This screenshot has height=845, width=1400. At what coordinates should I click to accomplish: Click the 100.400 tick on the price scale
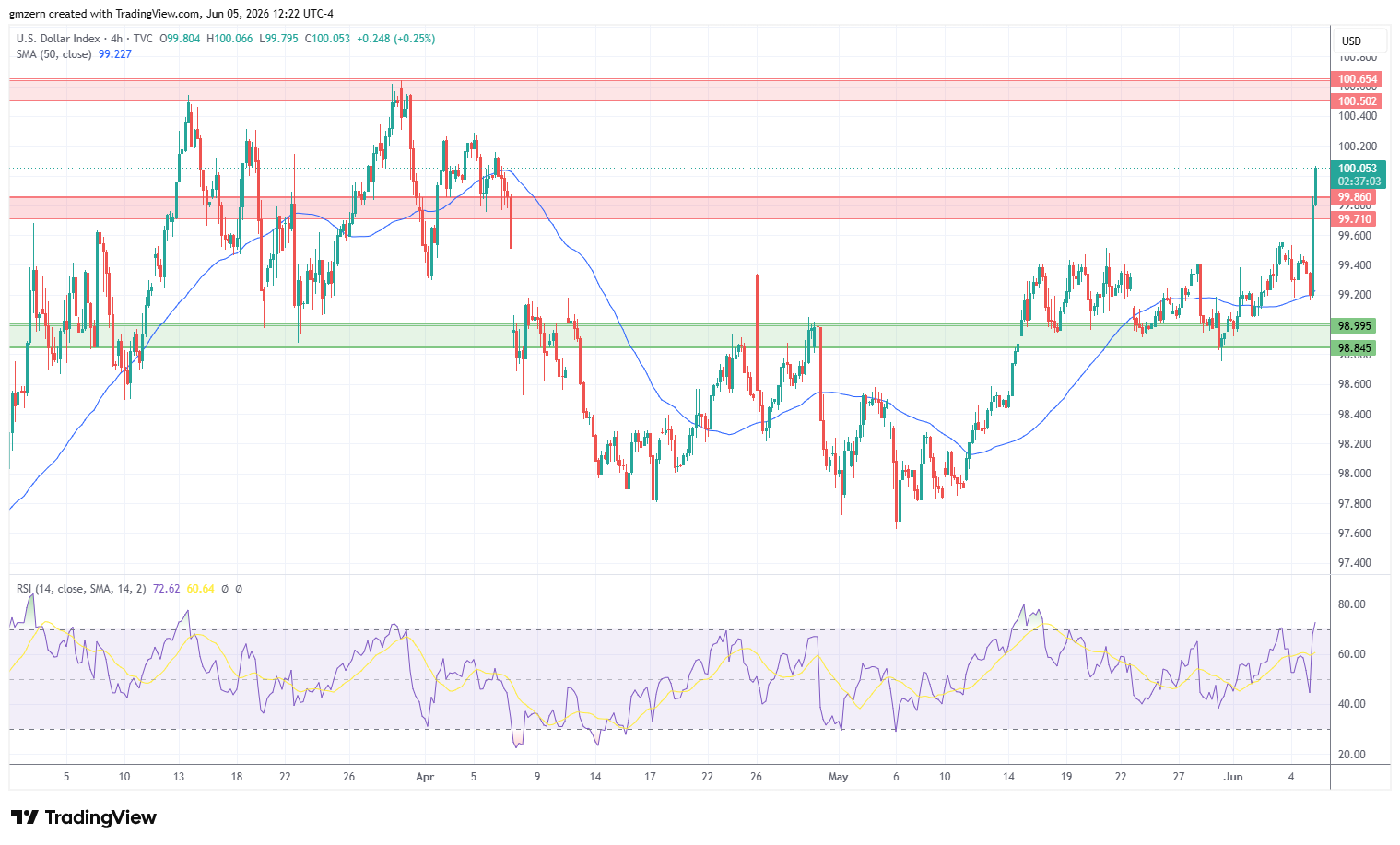pos(1358,116)
